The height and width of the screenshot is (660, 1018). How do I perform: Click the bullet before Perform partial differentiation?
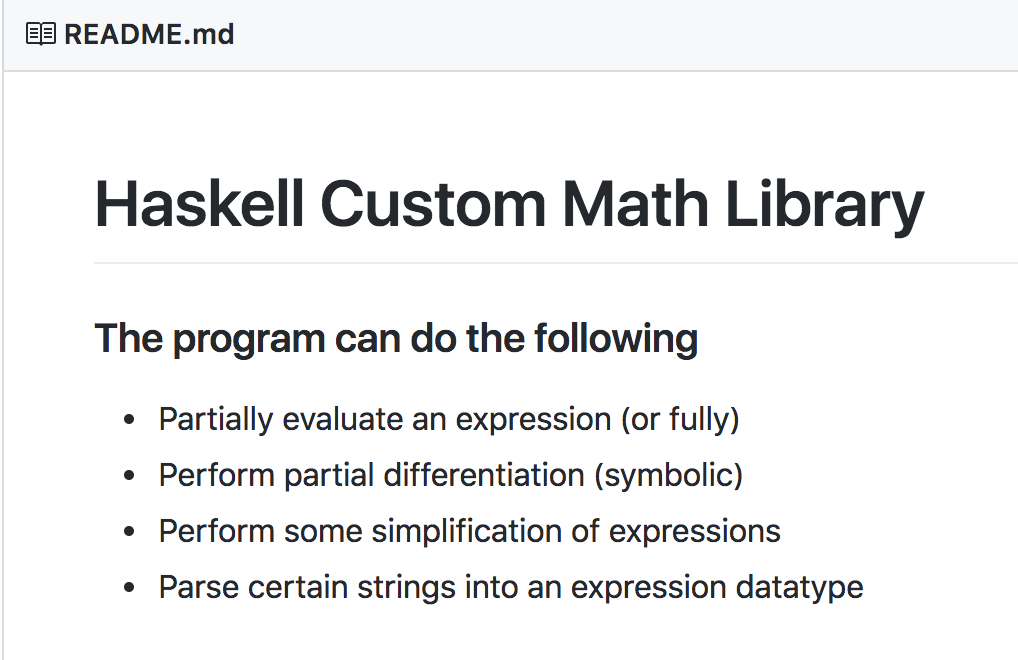point(129,476)
